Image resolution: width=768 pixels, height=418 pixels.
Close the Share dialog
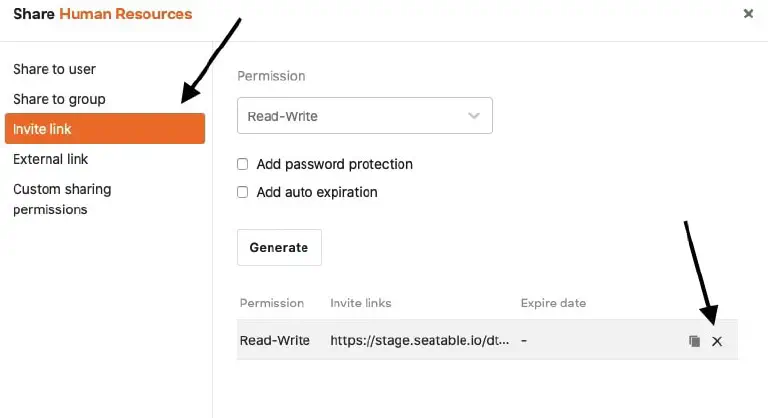point(748,14)
